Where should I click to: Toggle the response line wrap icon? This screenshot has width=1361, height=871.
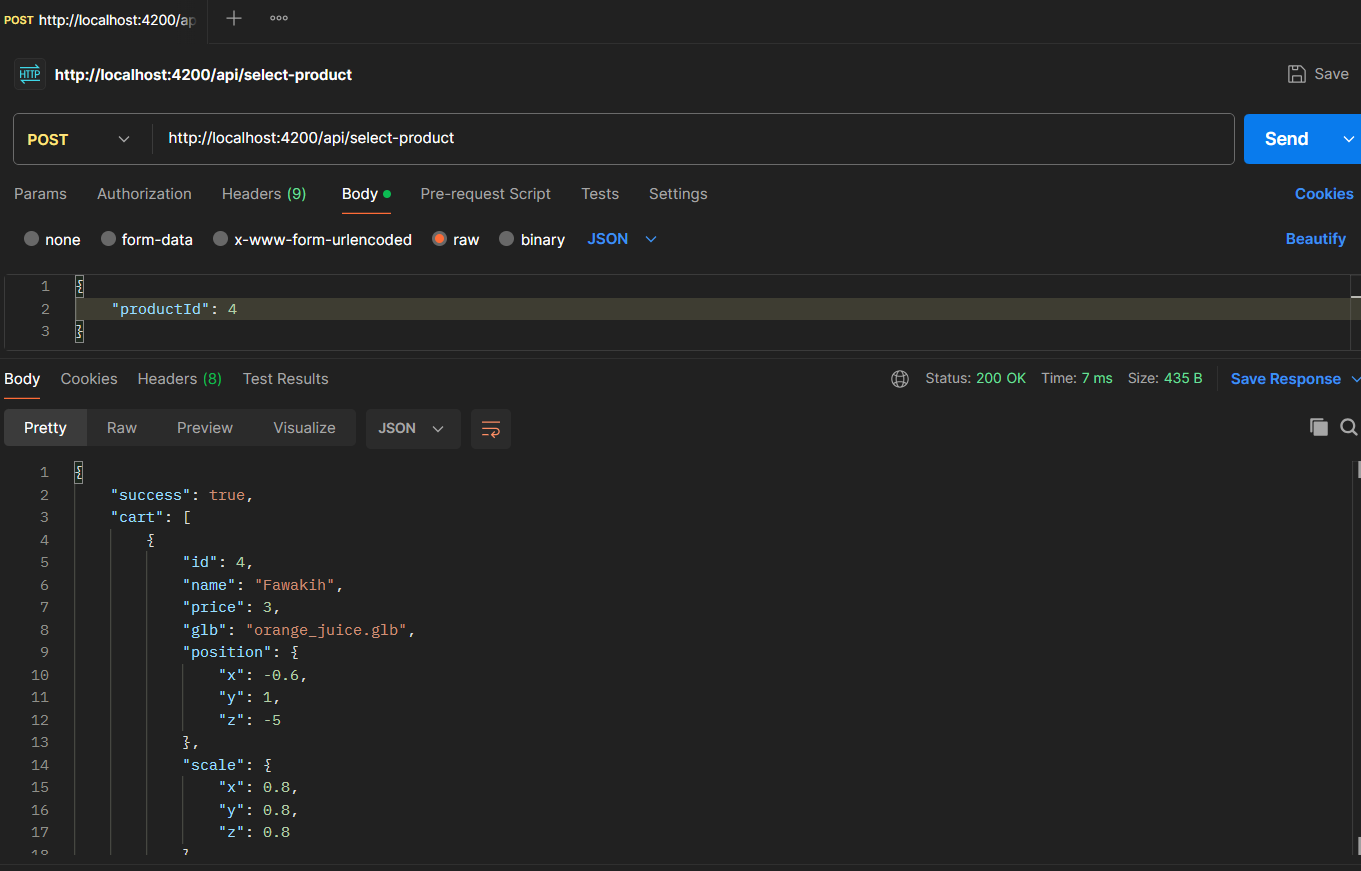[x=491, y=428]
